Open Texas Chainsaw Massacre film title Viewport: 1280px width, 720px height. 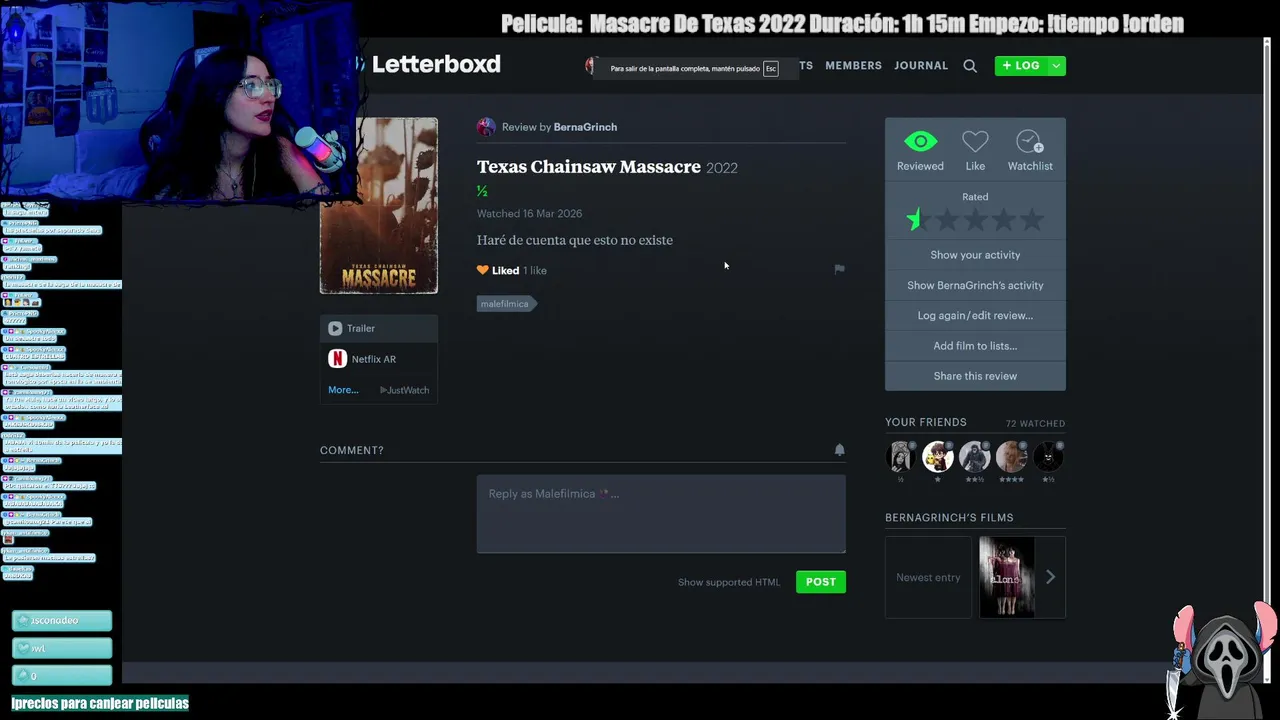[x=588, y=167]
